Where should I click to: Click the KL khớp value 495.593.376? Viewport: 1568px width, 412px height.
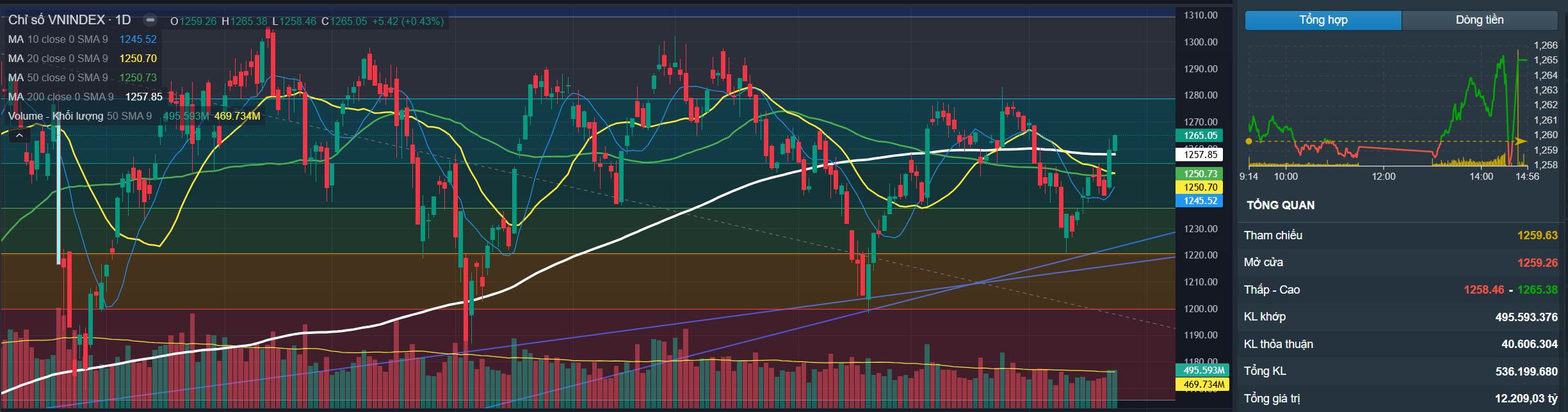click(1526, 317)
